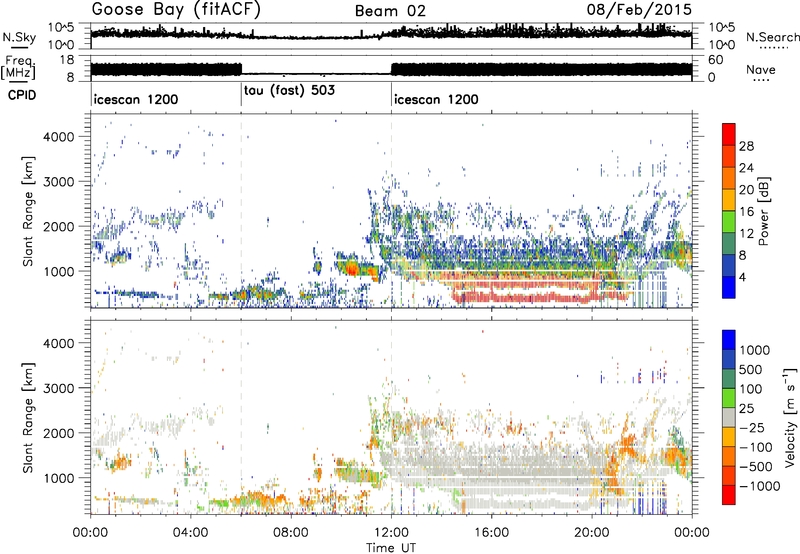The image size is (800, 554).
Task: Click the power panel "Slant Range [km]" label
Action: pos(28,211)
